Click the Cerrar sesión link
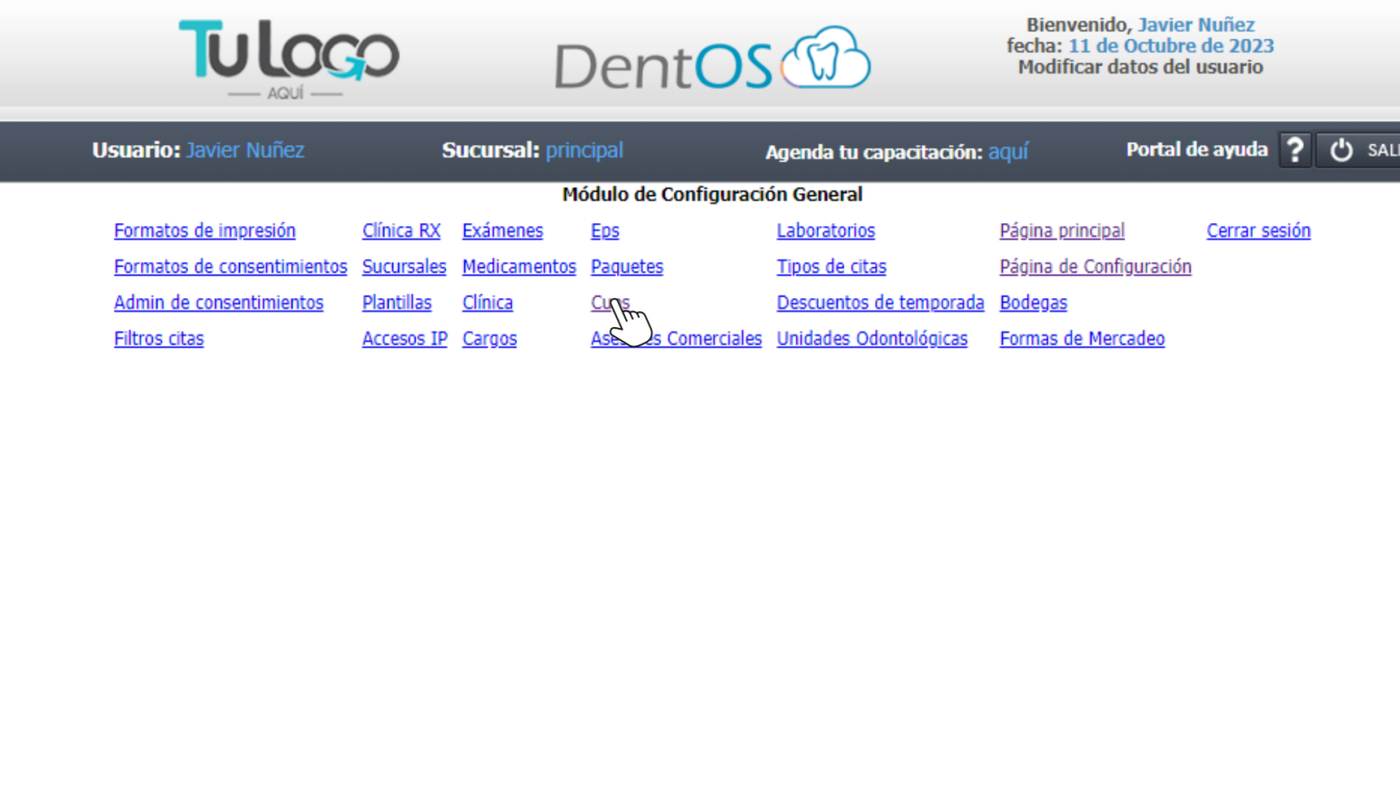Image resolution: width=1400 pixels, height=787 pixels. [1259, 231]
